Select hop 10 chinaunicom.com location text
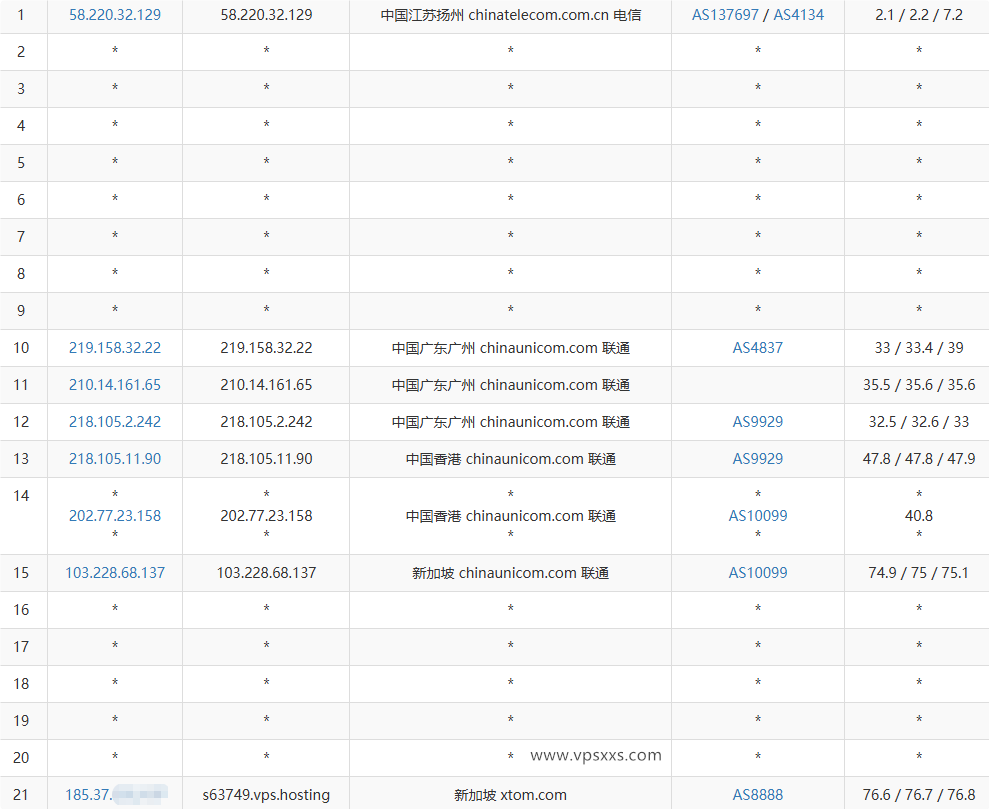This screenshot has width=989, height=809. click(x=510, y=347)
